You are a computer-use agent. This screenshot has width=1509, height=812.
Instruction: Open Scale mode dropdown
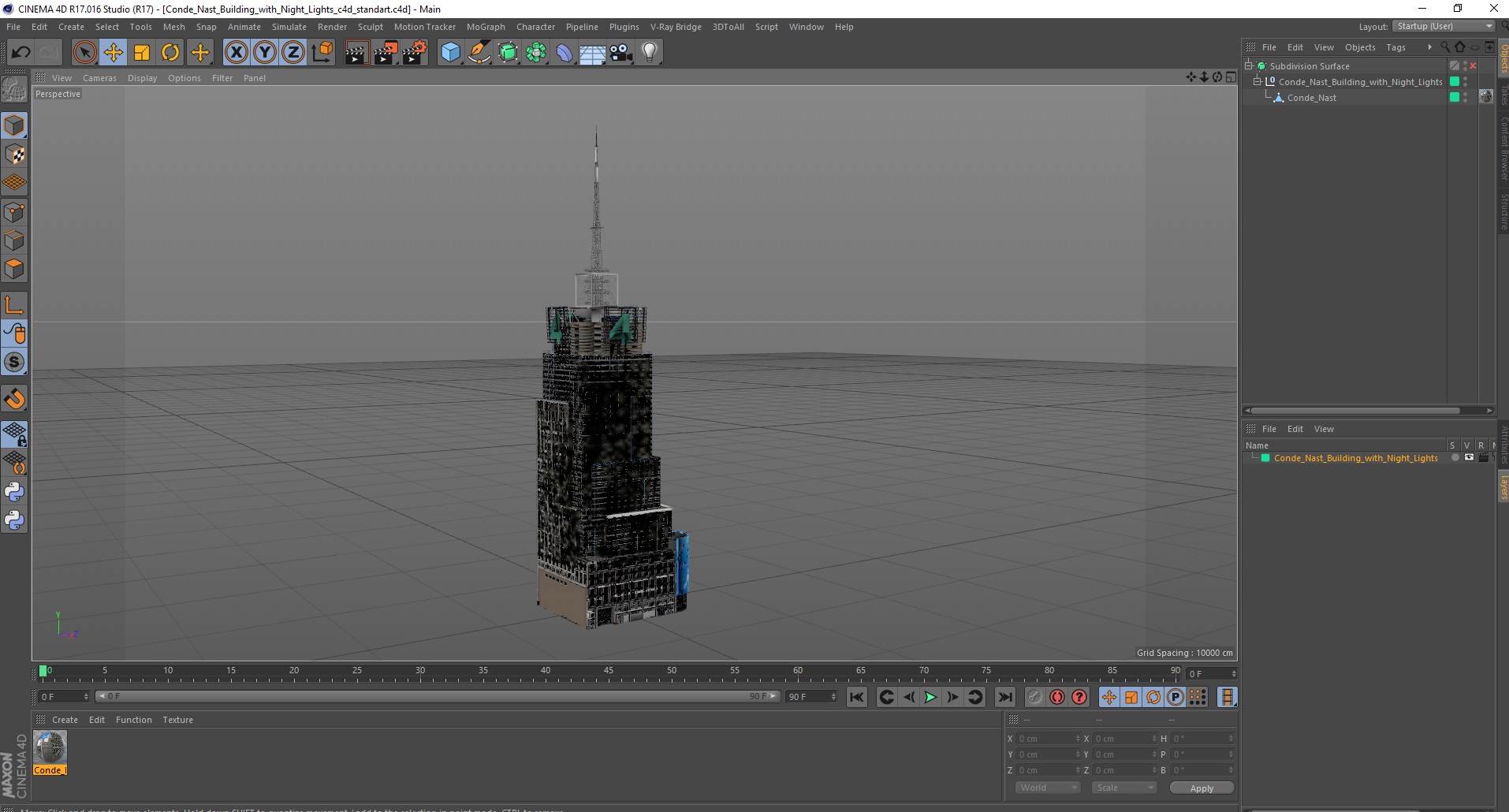[x=1124, y=788]
